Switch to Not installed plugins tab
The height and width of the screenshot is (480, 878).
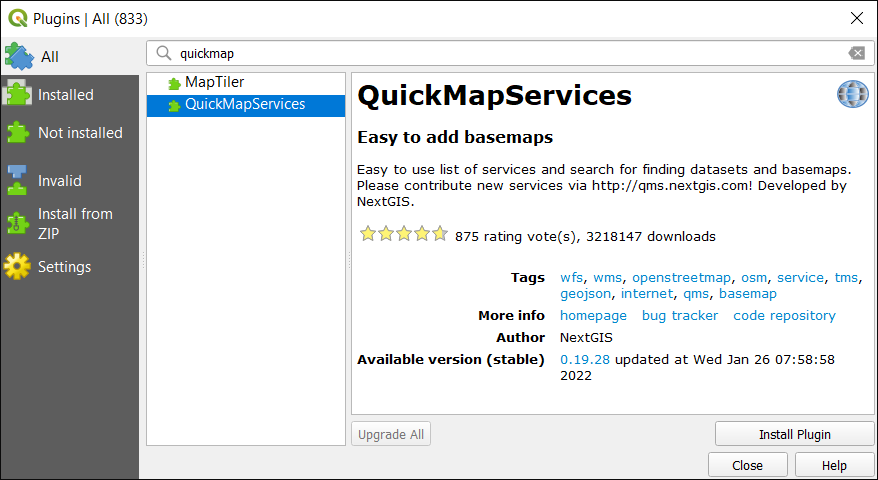(x=69, y=133)
